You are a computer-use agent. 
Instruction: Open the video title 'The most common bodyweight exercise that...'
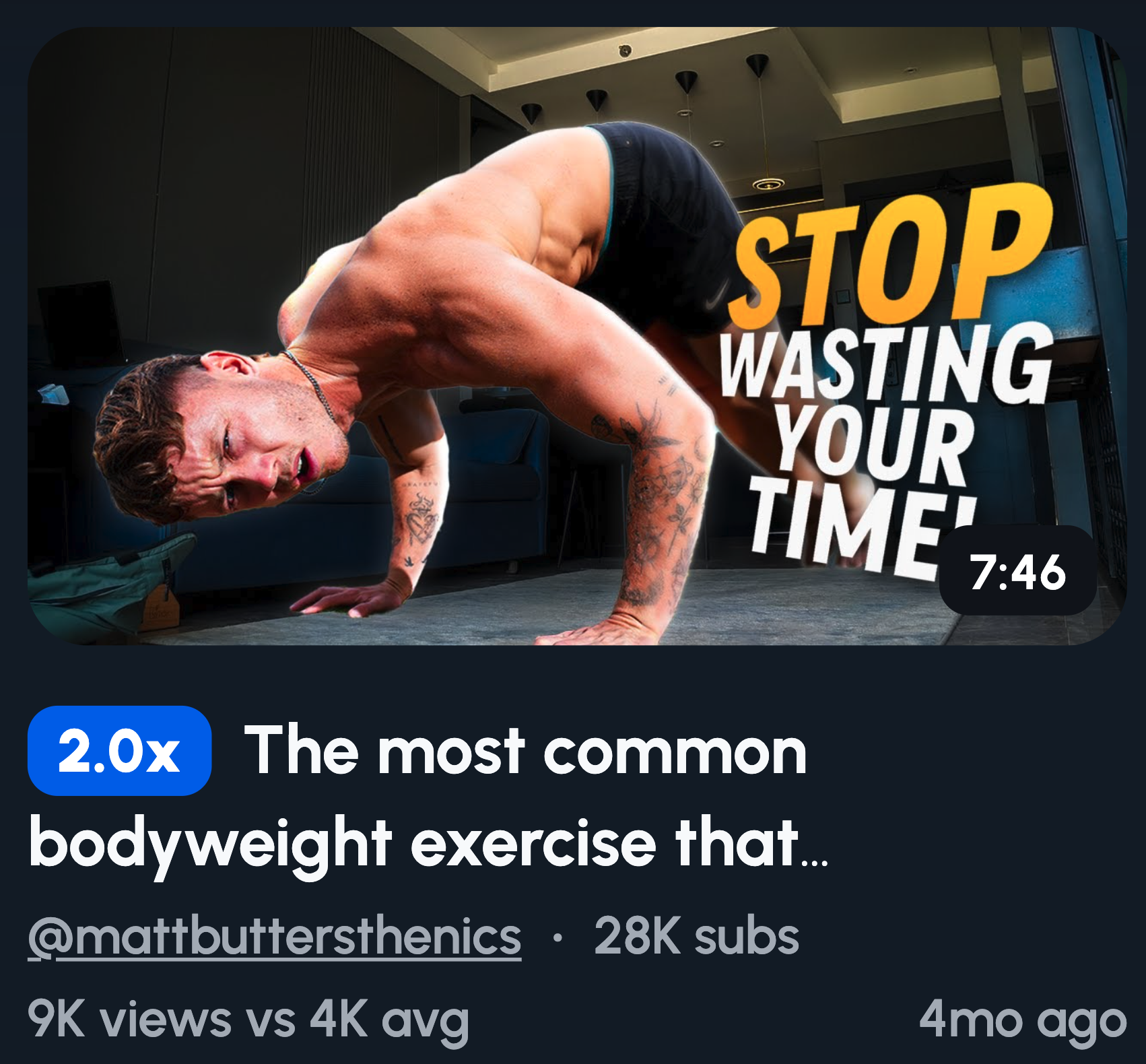(428, 796)
